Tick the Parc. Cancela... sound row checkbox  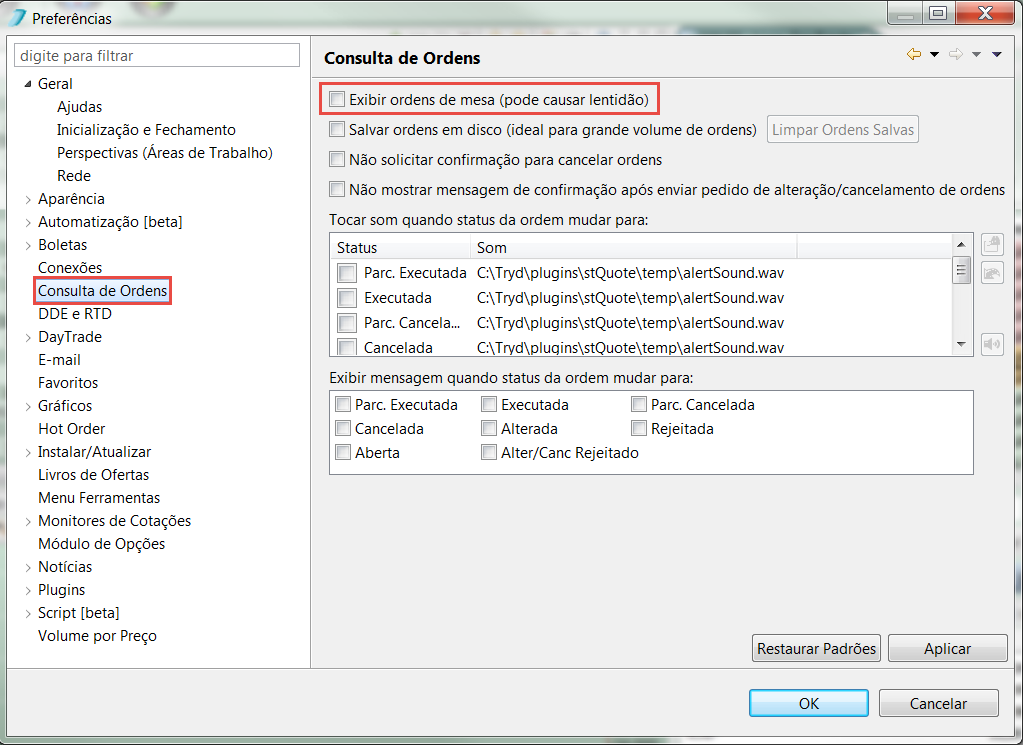point(346,323)
